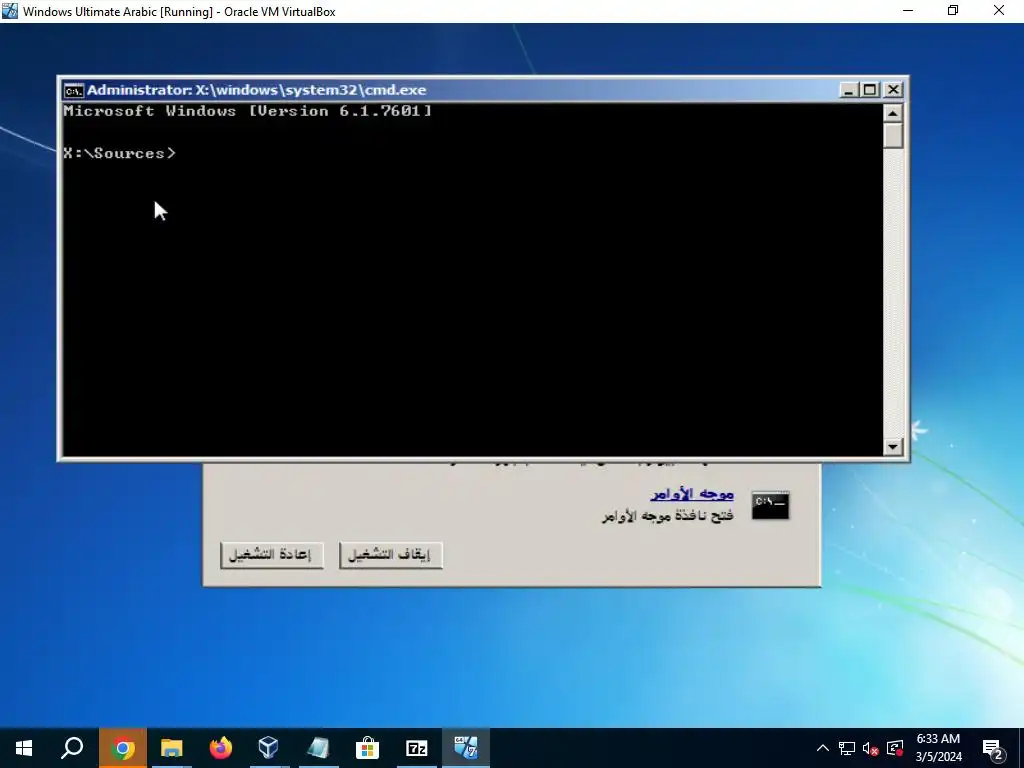Click the فتح نافذة موجه الأوامر description text
The width and height of the screenshot is (1024, 768).
pos(667,516)
